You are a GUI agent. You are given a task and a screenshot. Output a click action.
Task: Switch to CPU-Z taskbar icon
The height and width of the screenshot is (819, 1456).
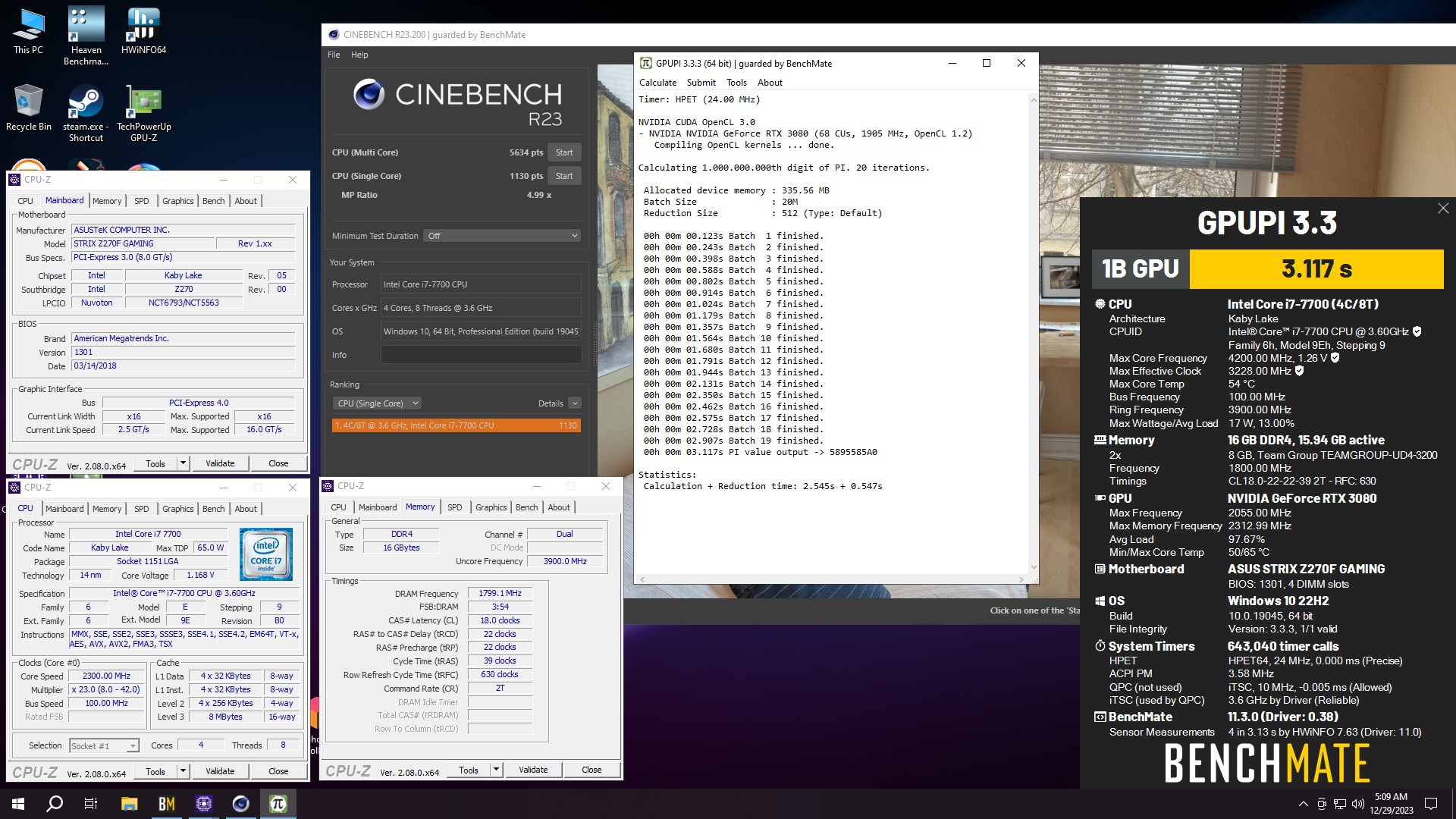click(203, 804)
